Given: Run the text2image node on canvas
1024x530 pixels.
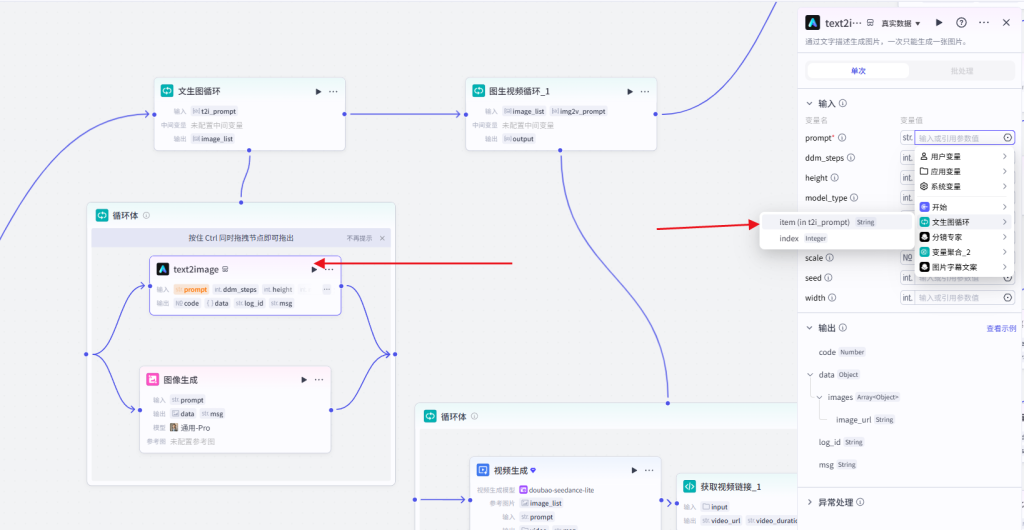Looking at the screenshot, I should click(x=315, y=269).
